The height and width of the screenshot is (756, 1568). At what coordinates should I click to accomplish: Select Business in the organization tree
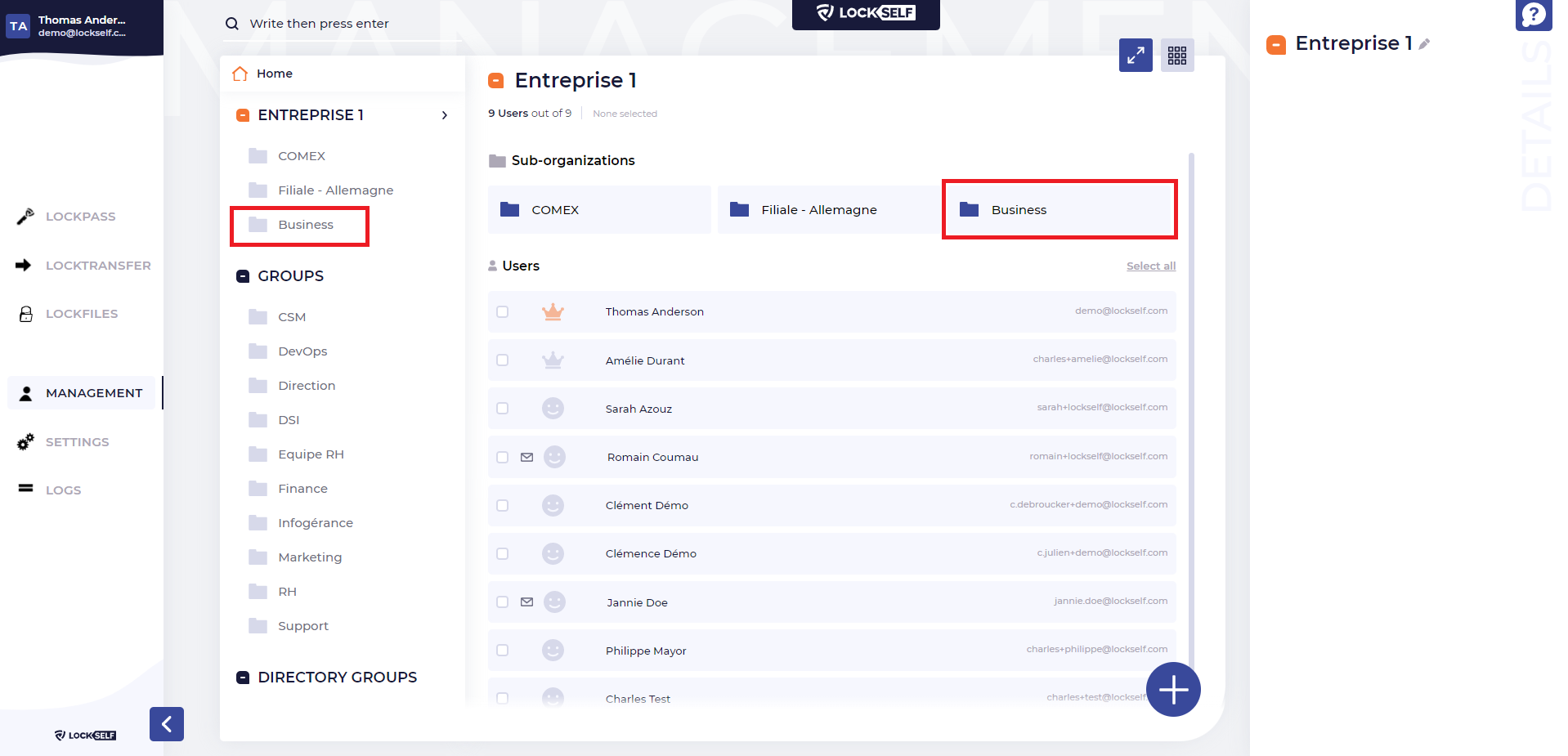point(306,225)
